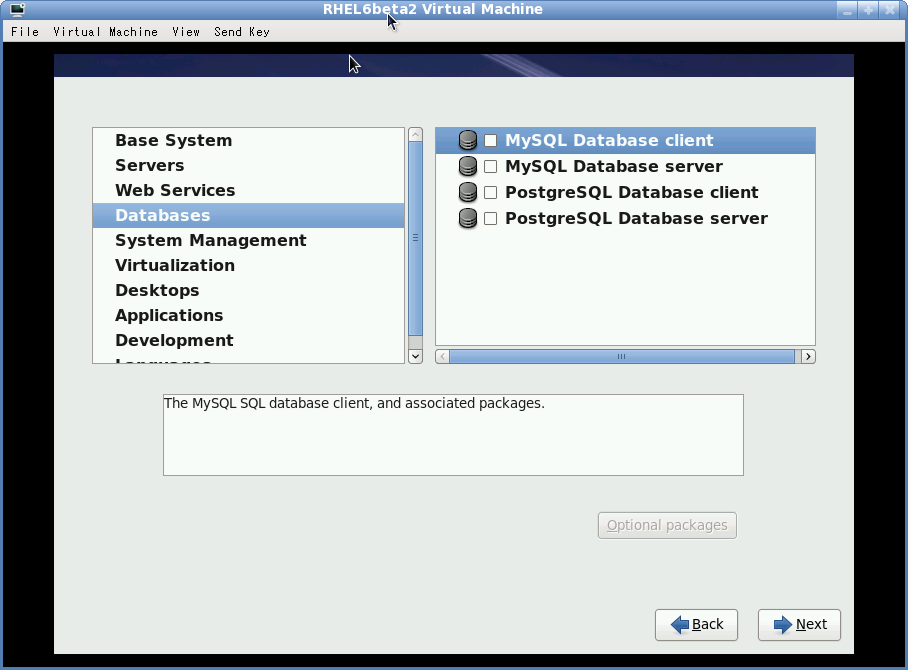Click the vertical scrollbar thumb of category list
Screen dimensions: 908x670
(415, 239)
